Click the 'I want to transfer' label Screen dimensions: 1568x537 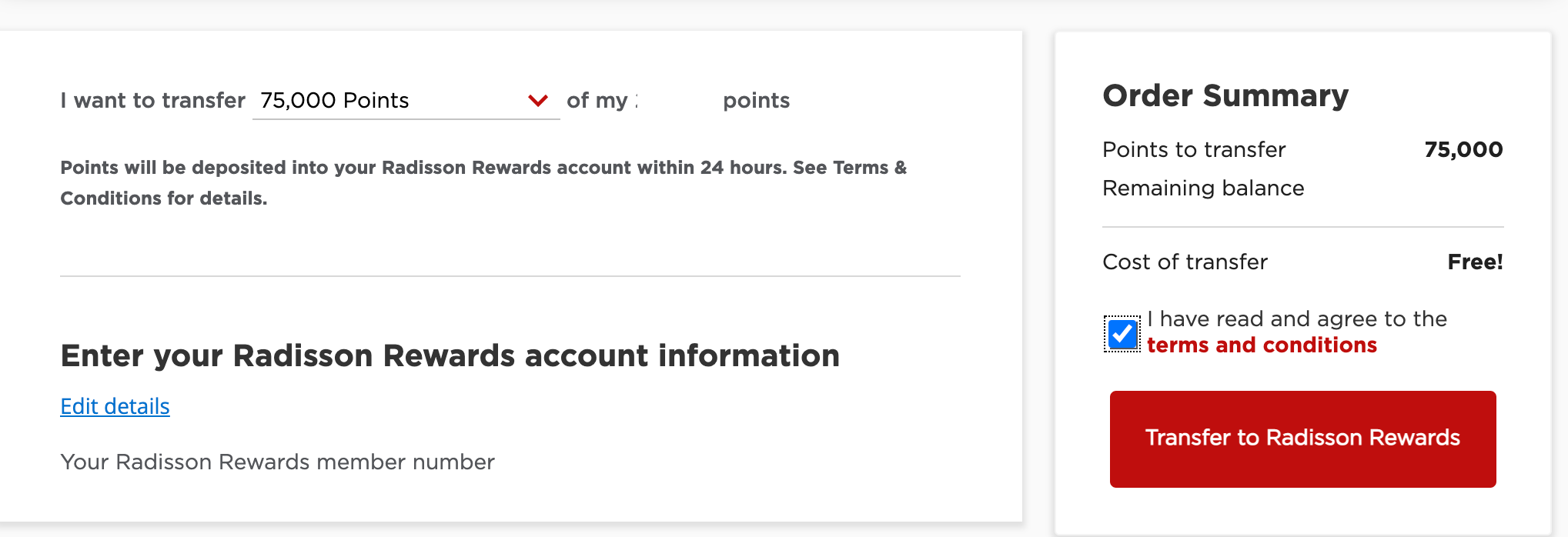point(152,100)
